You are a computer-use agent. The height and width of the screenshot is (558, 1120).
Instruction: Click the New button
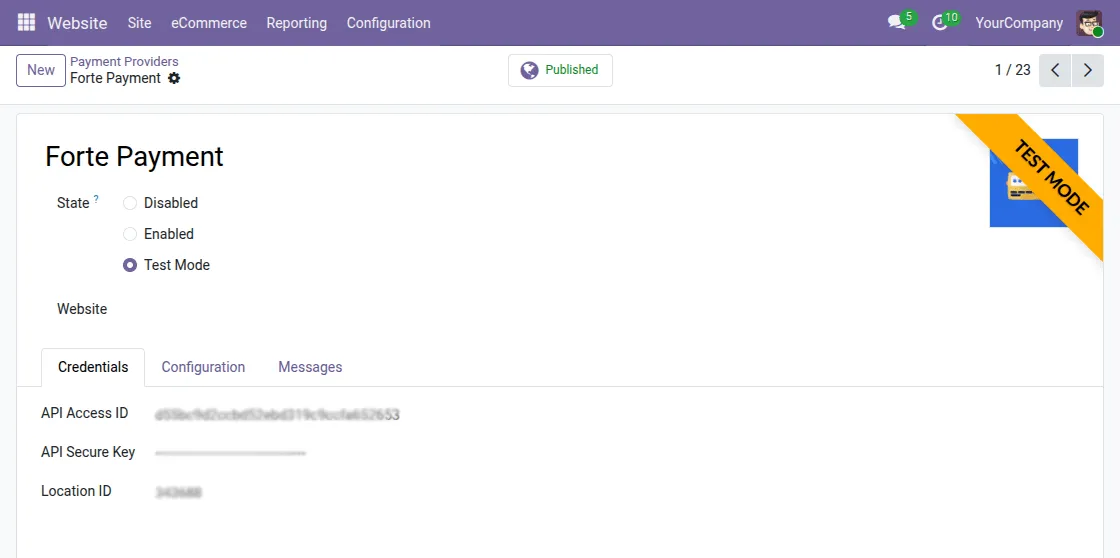(41, 70)
